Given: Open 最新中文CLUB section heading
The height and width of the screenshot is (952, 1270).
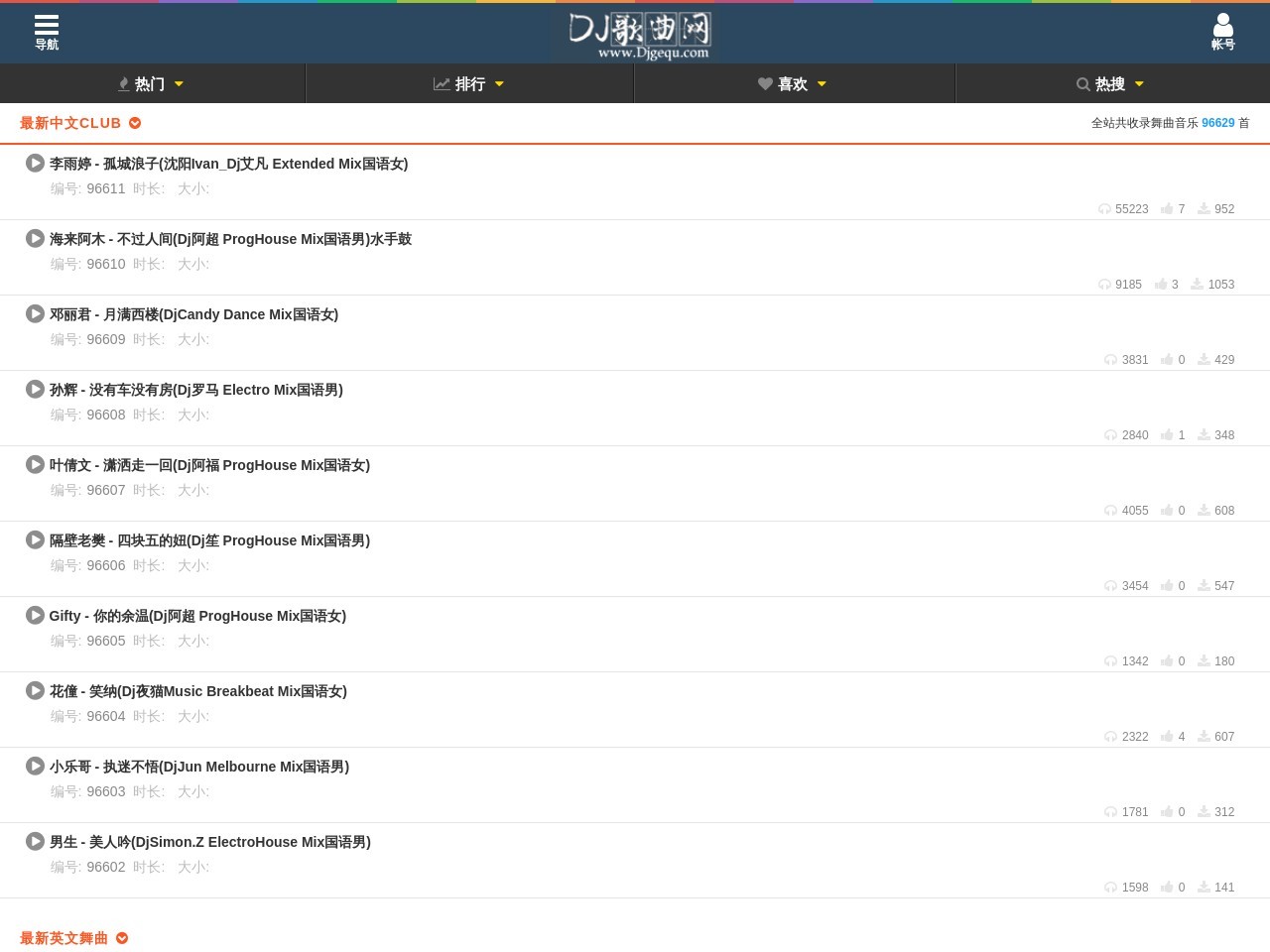Looking at the screenshot, I should click(70, 123).
